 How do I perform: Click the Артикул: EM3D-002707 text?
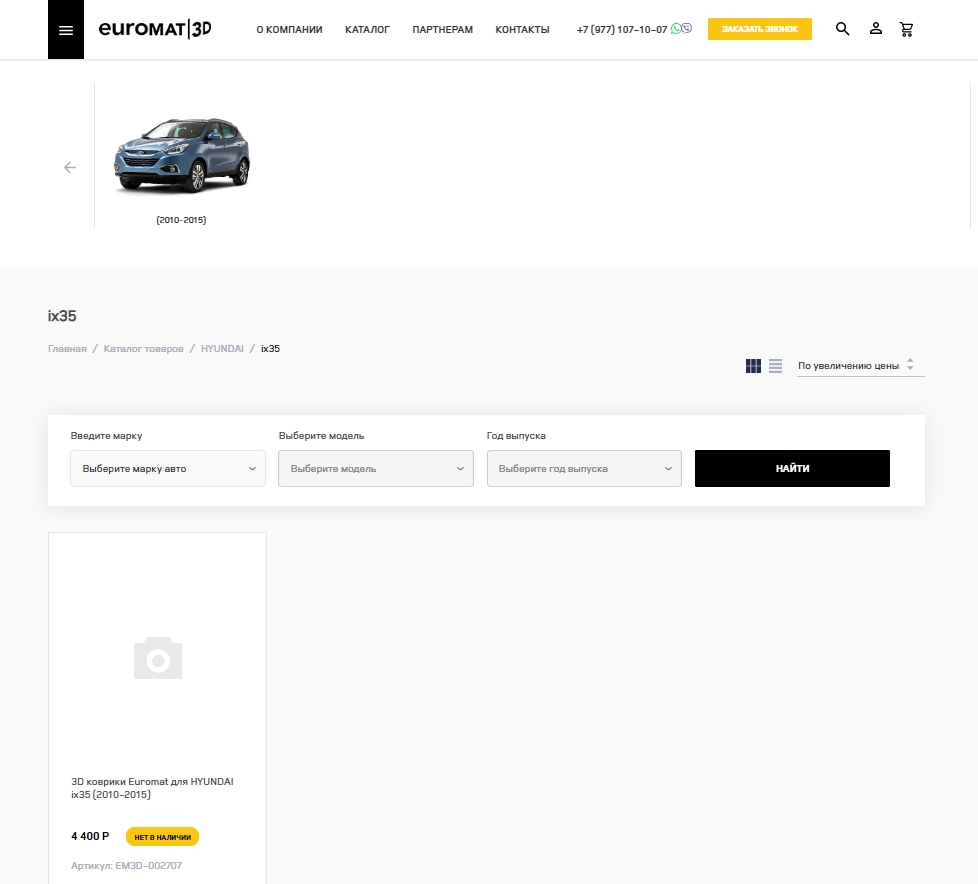point(126,865)
